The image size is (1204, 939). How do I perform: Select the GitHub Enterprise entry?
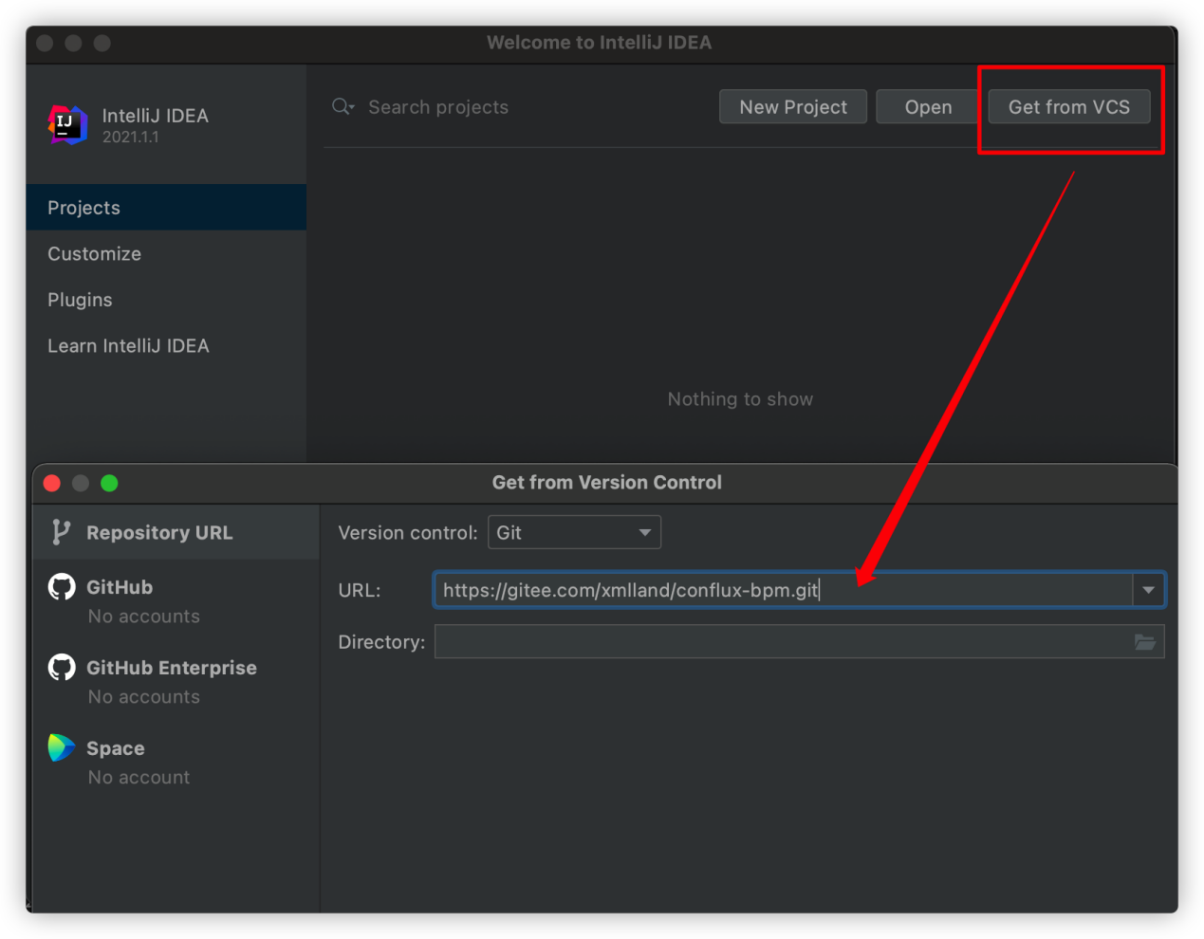coord(176,680)
